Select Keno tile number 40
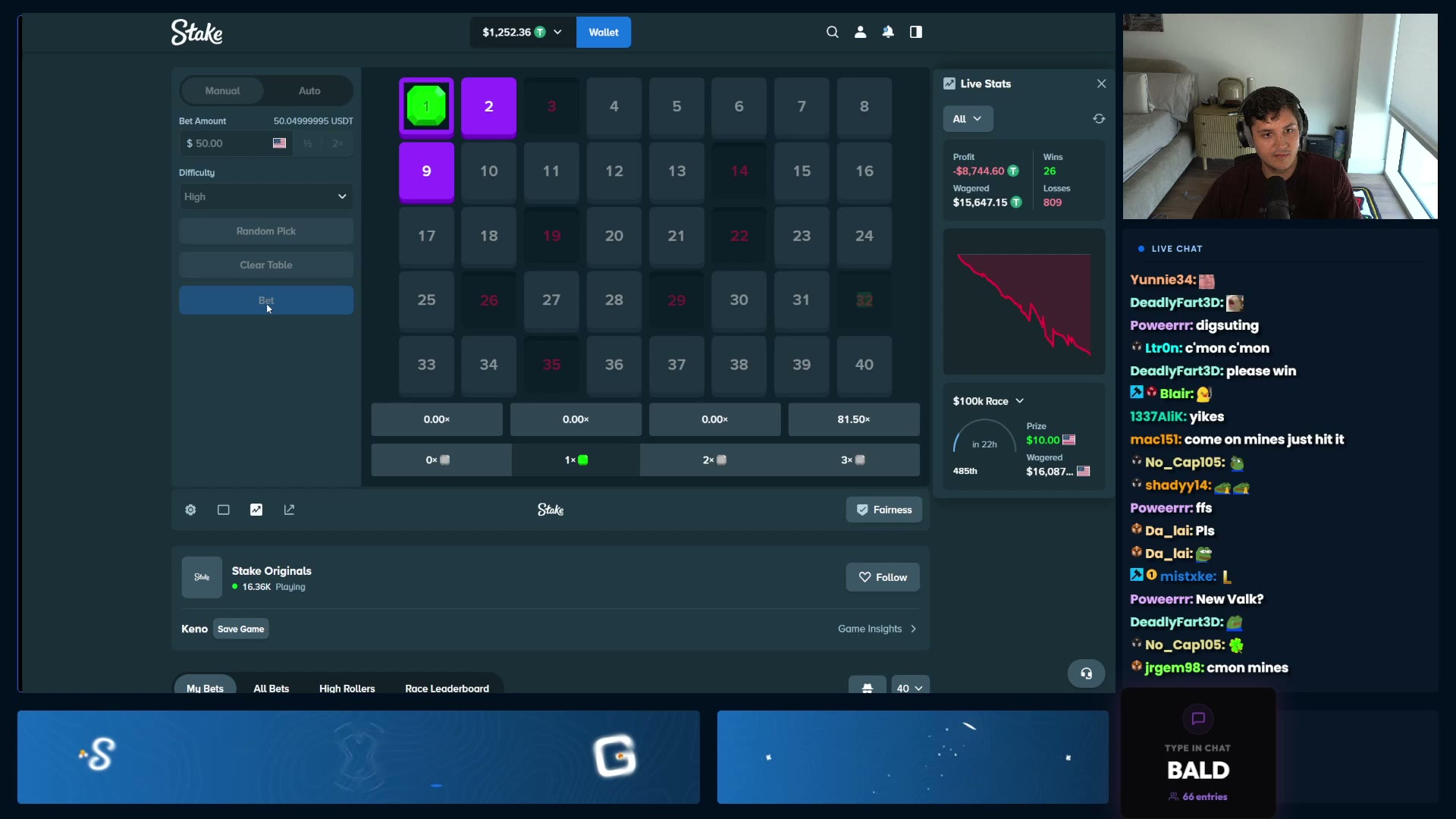 (x=864, y=365)
